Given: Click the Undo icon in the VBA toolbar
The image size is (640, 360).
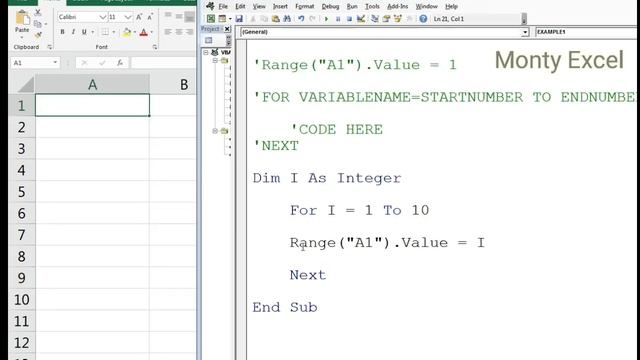Looking at the screenshot, I should (301, 18).
